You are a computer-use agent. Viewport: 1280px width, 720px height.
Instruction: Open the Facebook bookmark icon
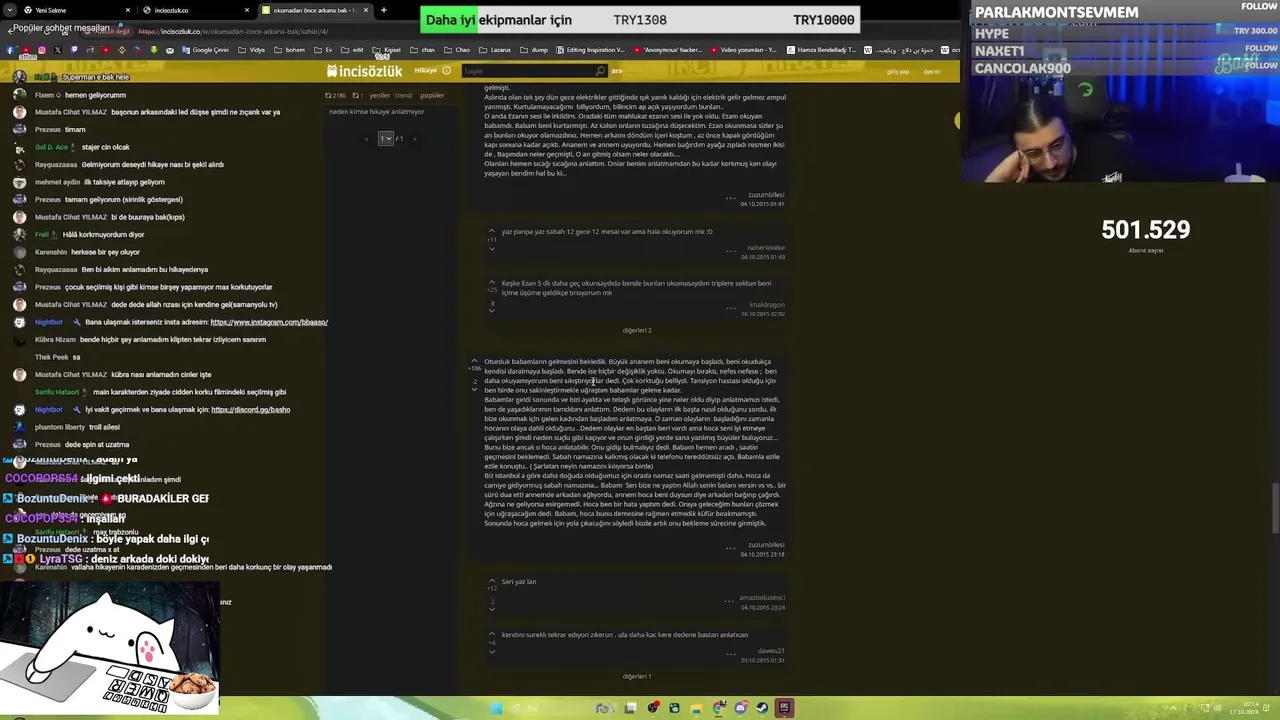point(10,50)
